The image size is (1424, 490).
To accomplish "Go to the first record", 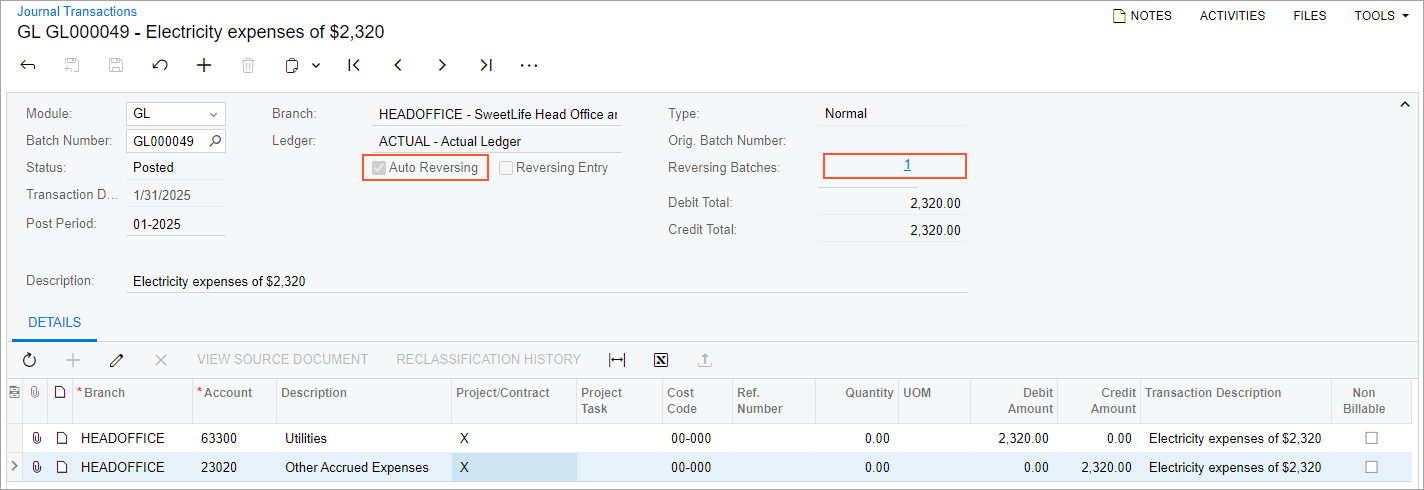I will coord(354,65).
